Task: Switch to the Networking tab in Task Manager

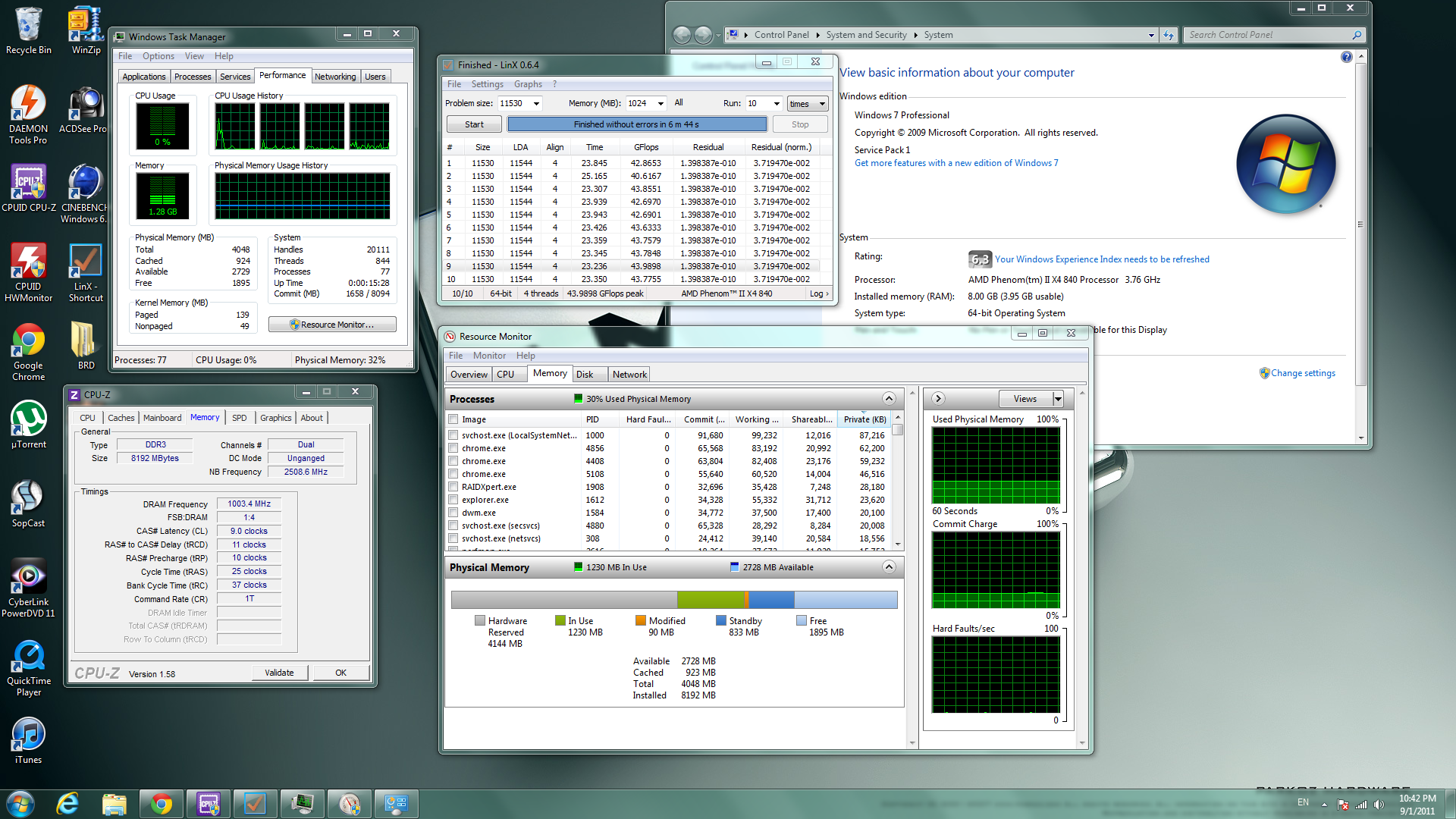Action: [334, 77]
